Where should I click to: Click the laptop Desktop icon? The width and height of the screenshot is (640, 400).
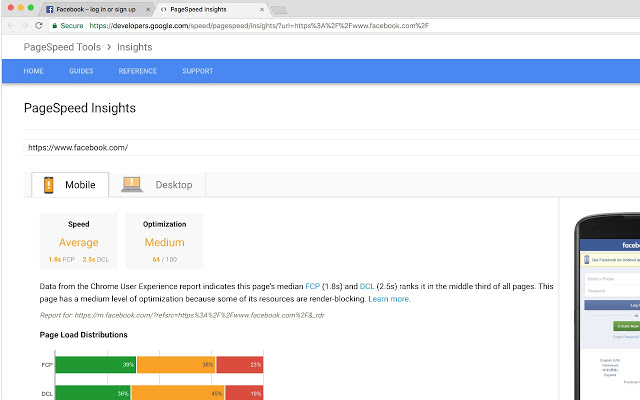[x=132, y=184]
